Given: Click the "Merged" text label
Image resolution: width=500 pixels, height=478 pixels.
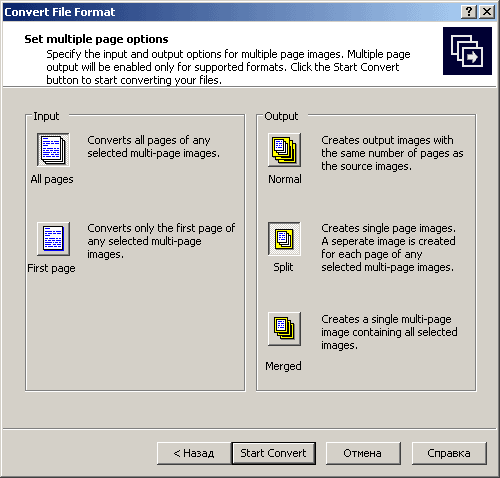Looking at the screenshot, I should coord(283,366).
